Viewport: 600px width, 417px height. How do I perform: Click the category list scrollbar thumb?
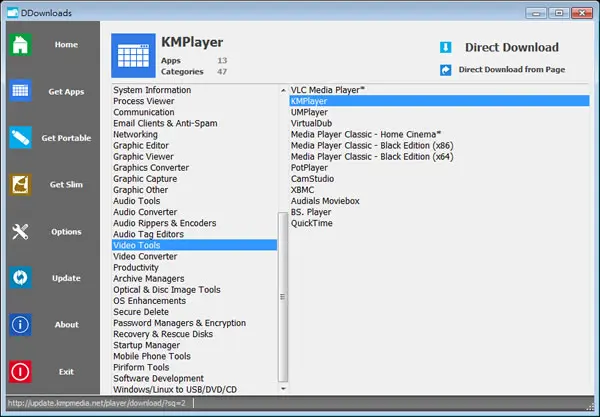click(x=283, y=297)
